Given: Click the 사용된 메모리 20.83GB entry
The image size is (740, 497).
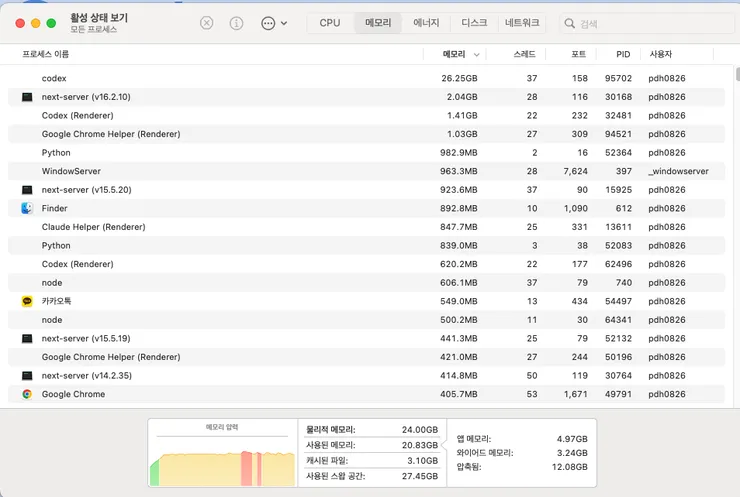Looking at the screenshot, I should point(372,445).
